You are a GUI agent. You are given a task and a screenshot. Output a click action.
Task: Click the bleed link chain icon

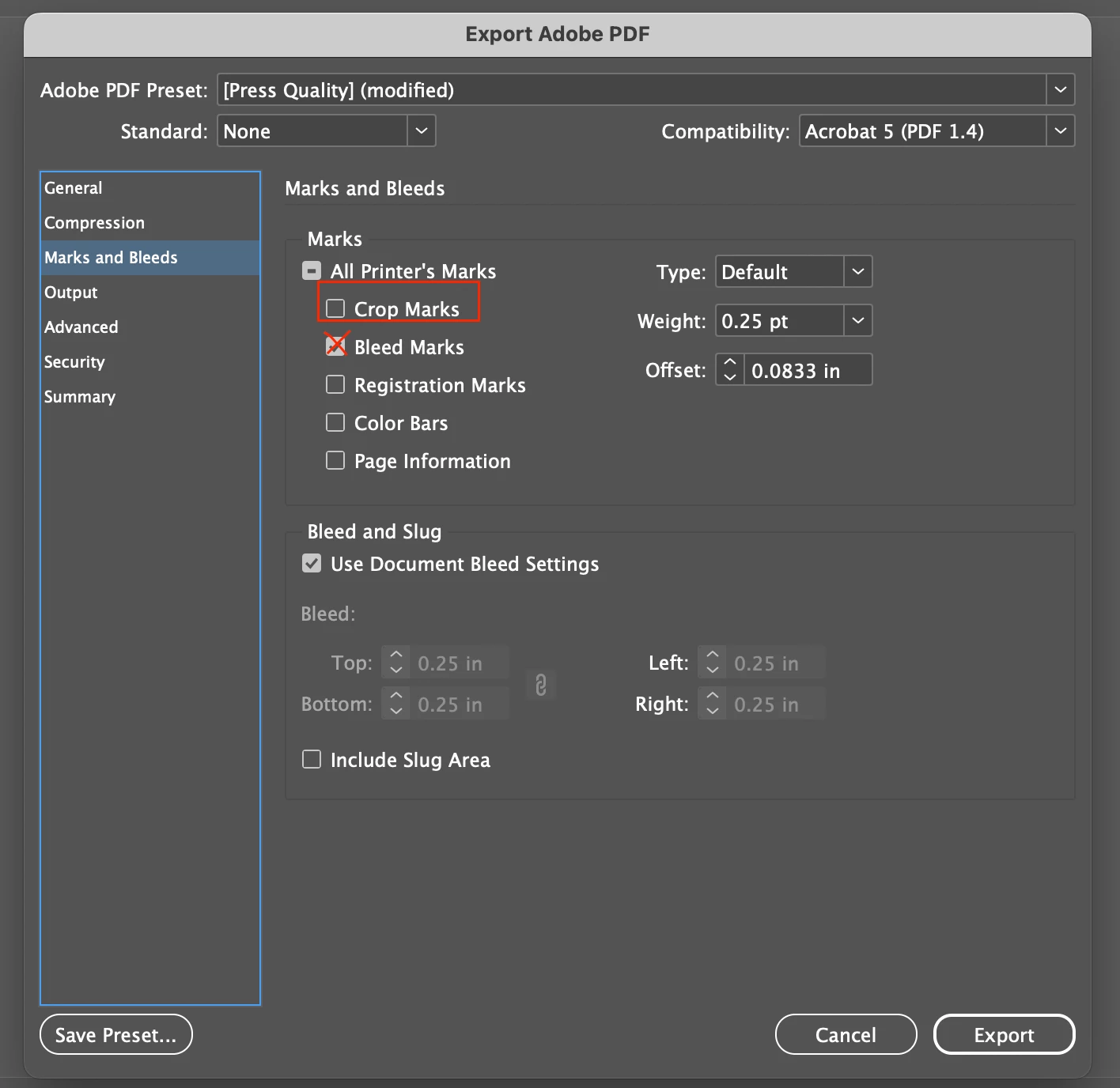[541, 685]
